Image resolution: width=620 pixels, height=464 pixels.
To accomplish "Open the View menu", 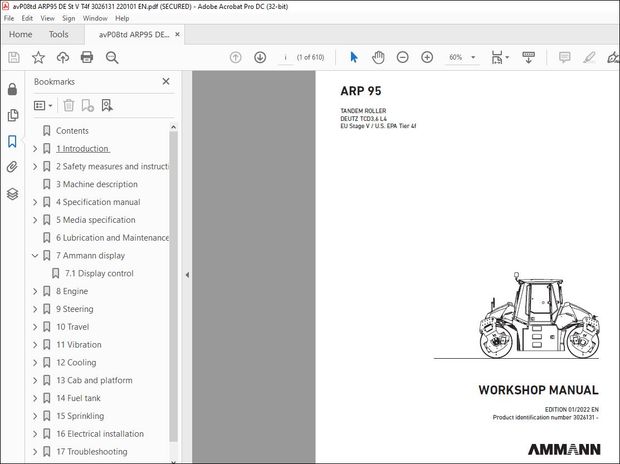I will point(47,18).
